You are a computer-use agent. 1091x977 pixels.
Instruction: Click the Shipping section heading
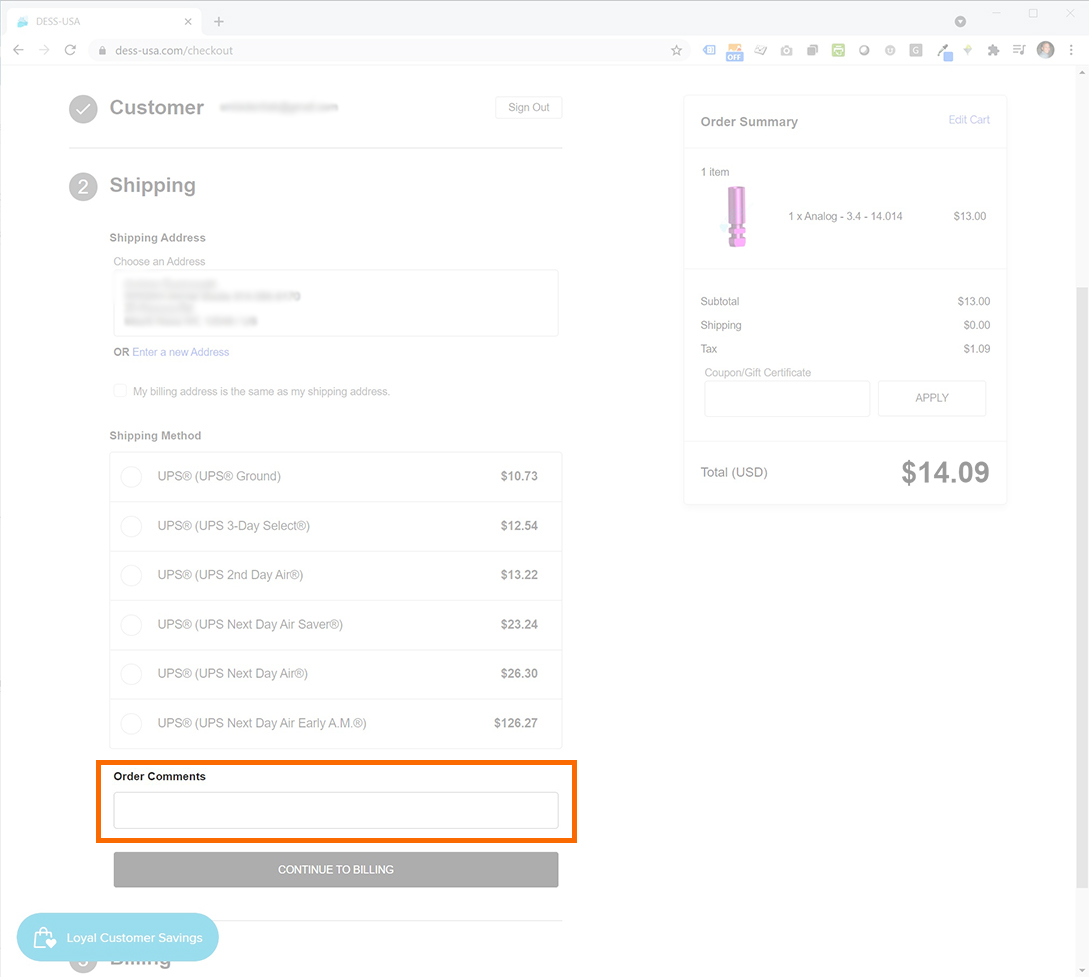pyautogui.click(x=152, y=185)
